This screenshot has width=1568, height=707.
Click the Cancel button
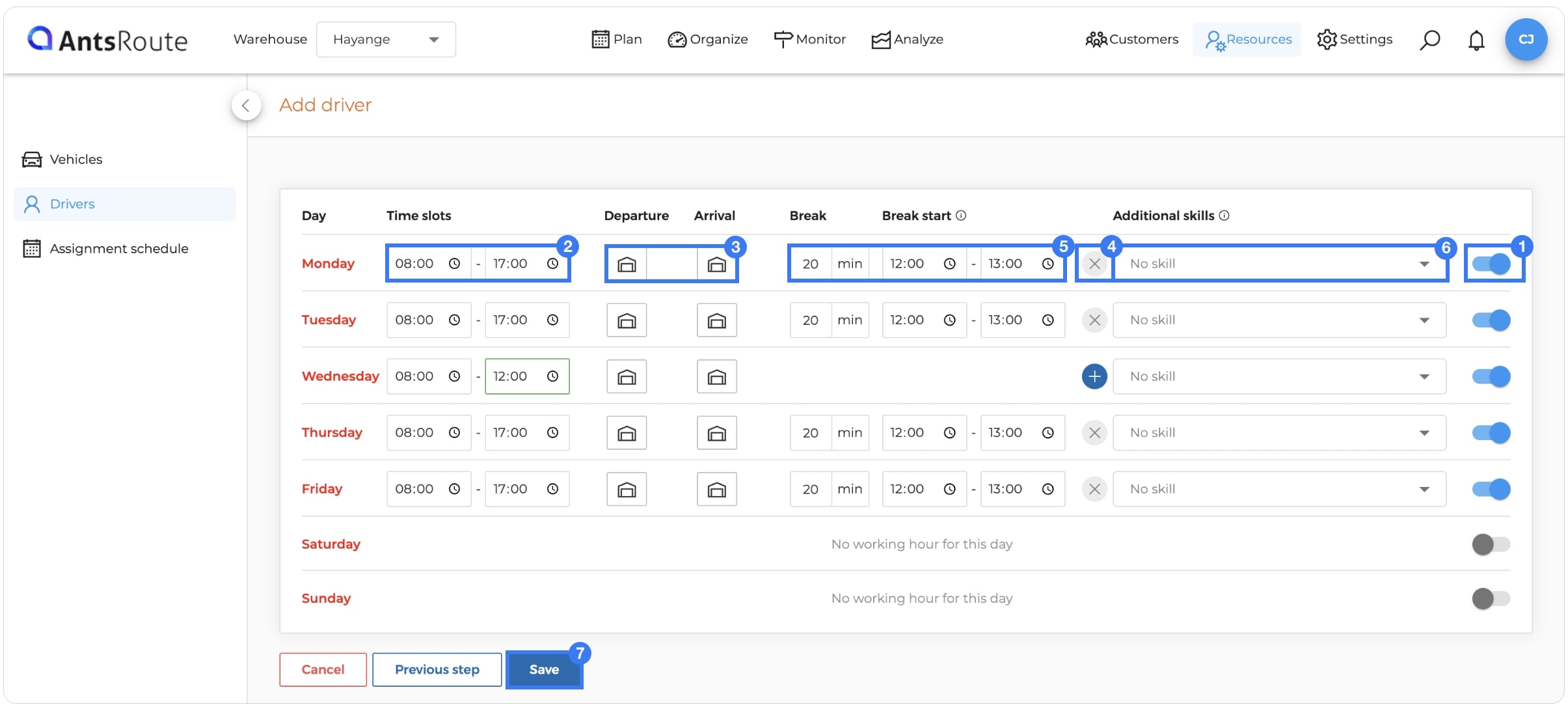click(323, 669)
